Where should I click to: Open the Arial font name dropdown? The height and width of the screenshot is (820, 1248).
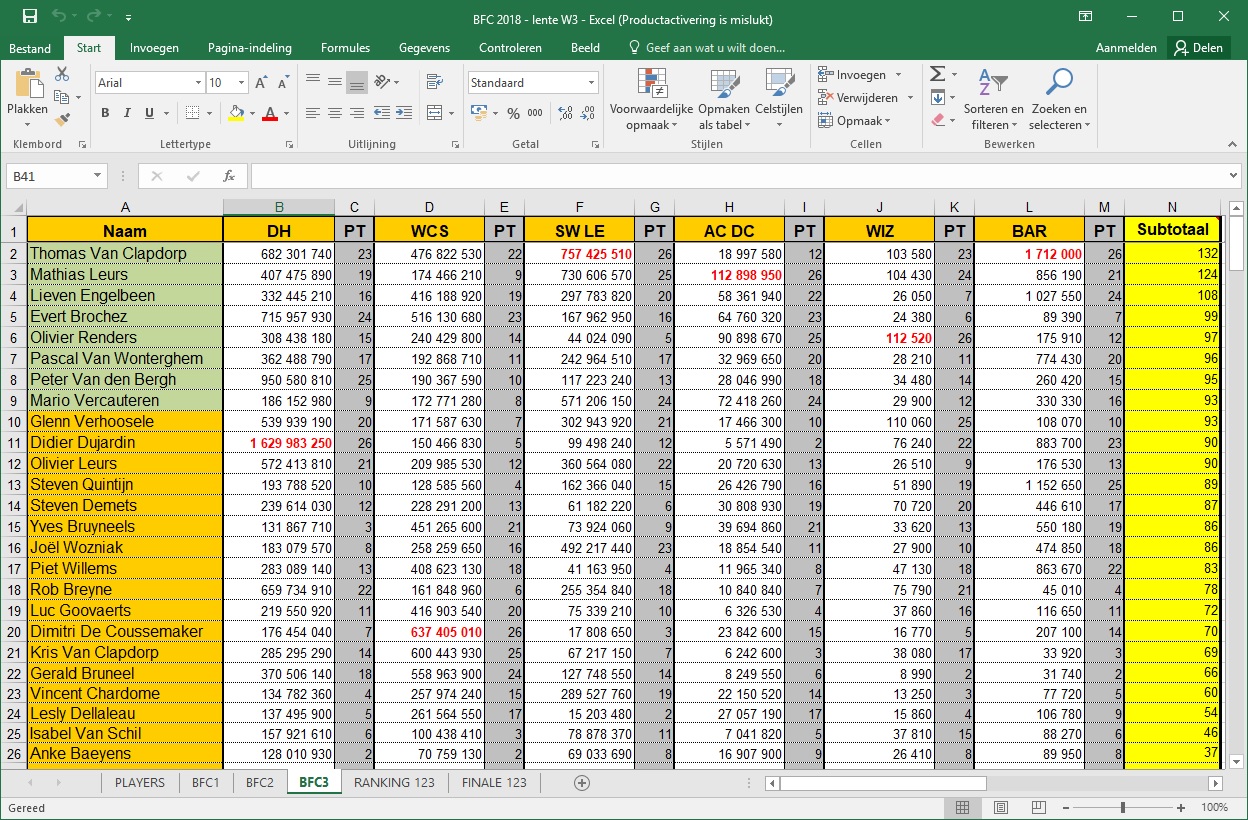(x=197, y=83)
